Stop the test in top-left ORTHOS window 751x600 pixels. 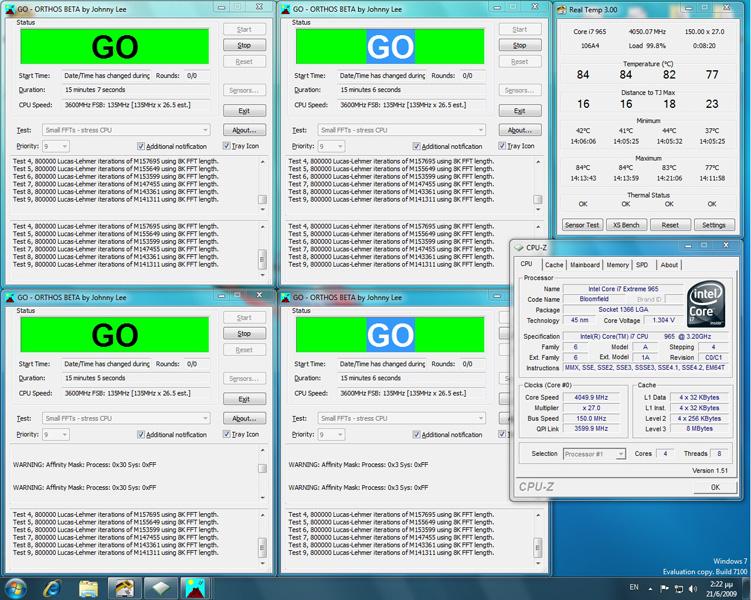click(244, 45)
